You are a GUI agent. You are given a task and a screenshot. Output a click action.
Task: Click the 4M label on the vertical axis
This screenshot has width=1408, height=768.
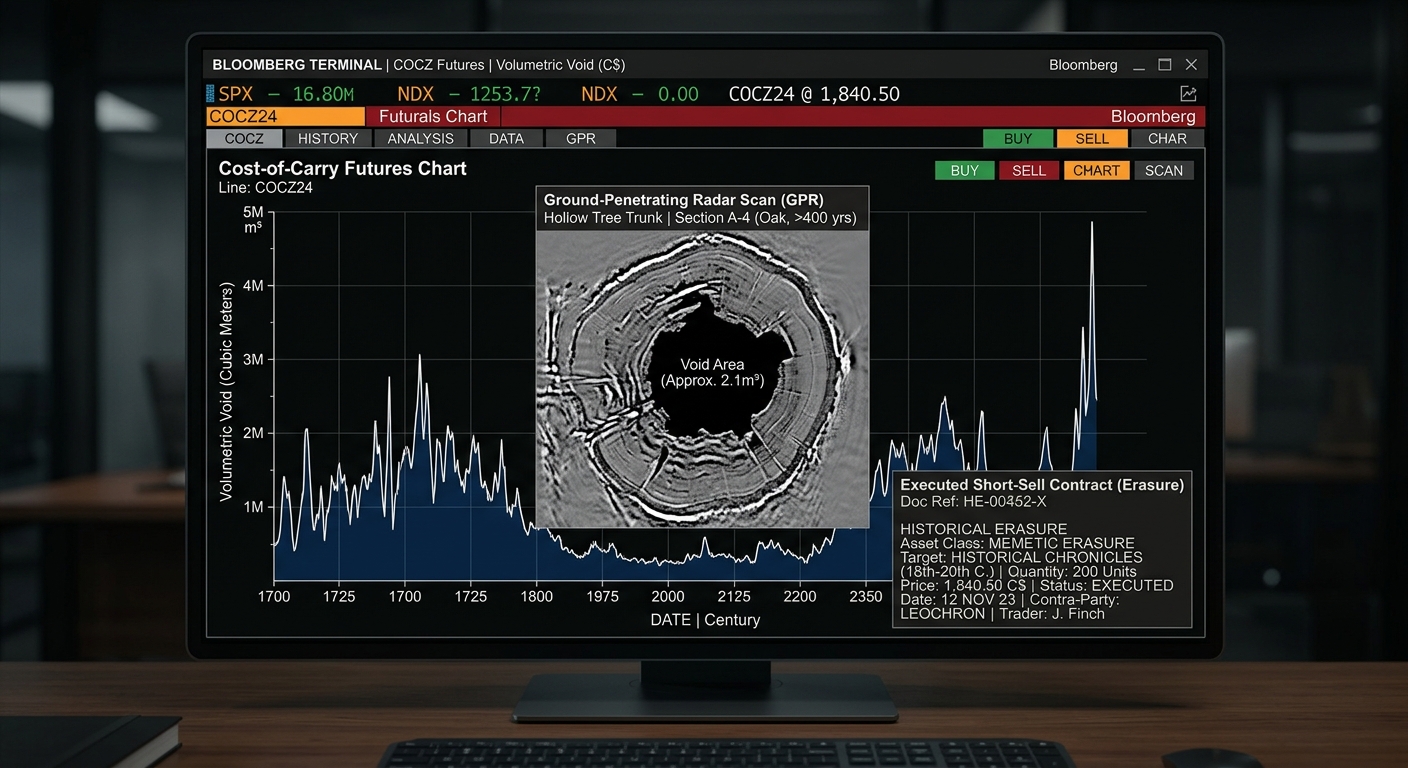253,286
